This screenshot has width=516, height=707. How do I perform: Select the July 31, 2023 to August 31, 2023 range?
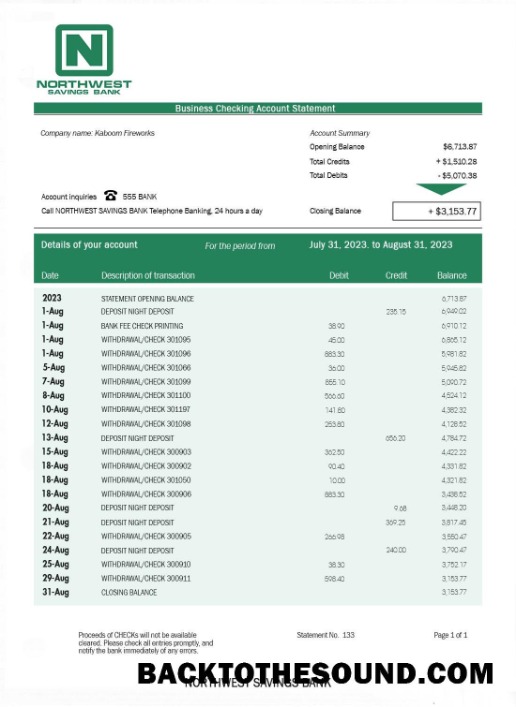click(x=380, y=245)
